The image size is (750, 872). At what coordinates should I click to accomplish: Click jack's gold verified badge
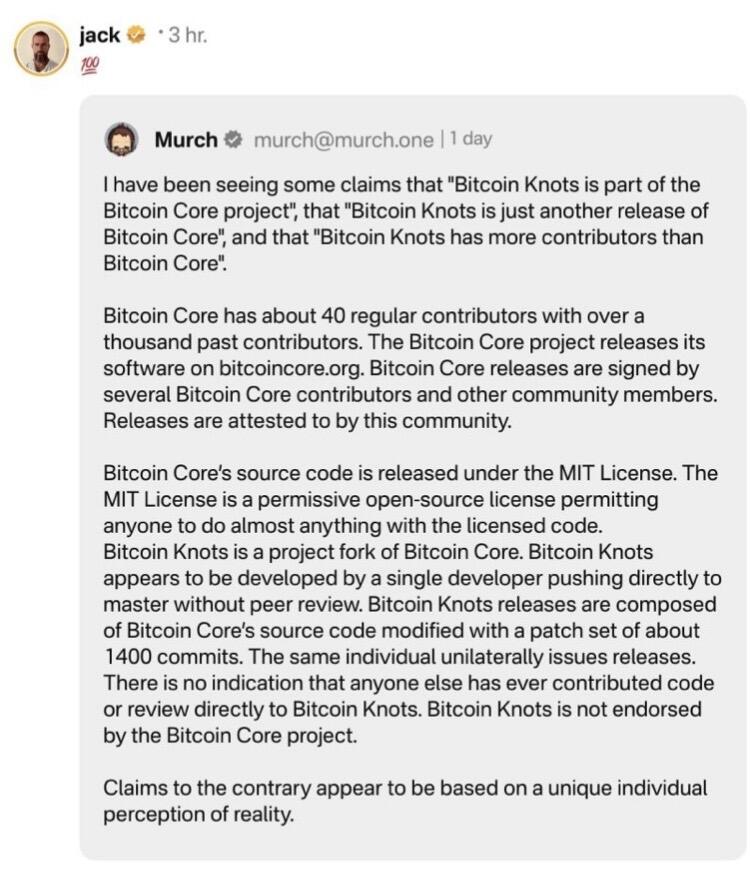[x=135, y=36]
